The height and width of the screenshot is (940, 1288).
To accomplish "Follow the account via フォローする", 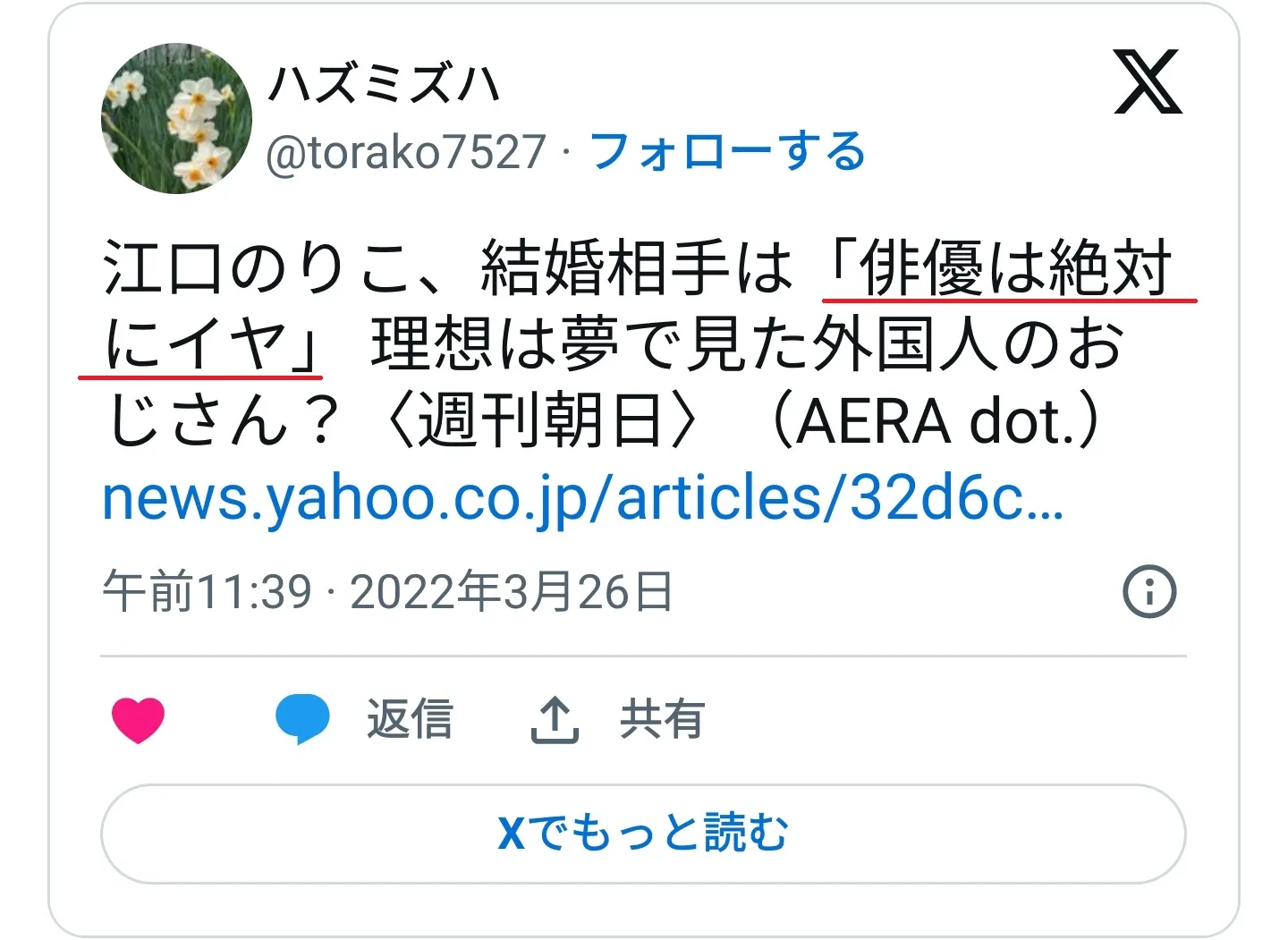I will click(727, 151).
